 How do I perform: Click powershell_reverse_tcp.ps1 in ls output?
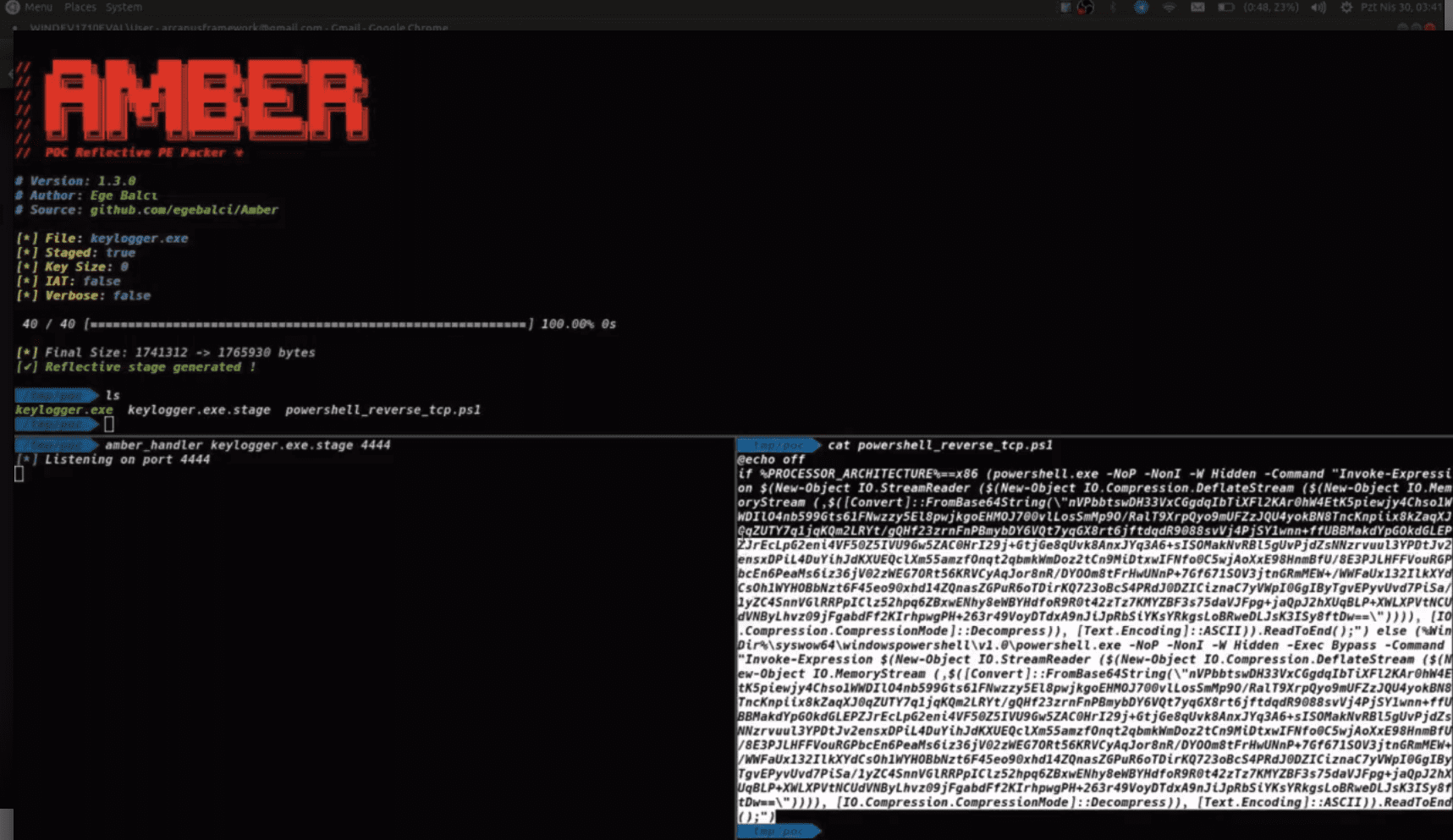click(x=383, y=410)
